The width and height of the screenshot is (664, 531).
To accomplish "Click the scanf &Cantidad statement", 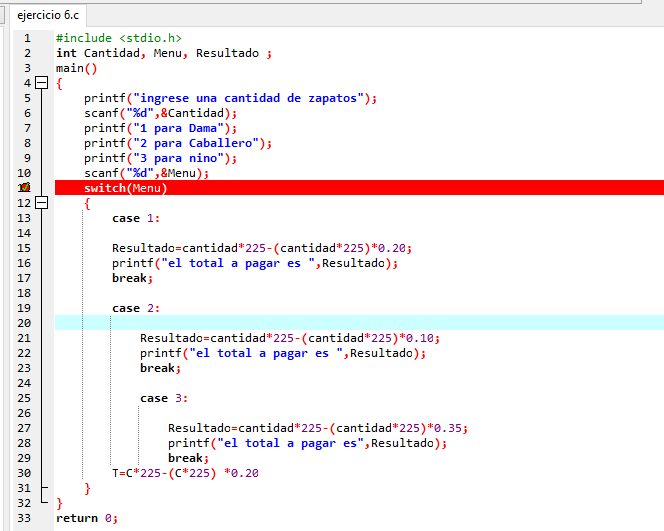I will click(x=160, y=113).
